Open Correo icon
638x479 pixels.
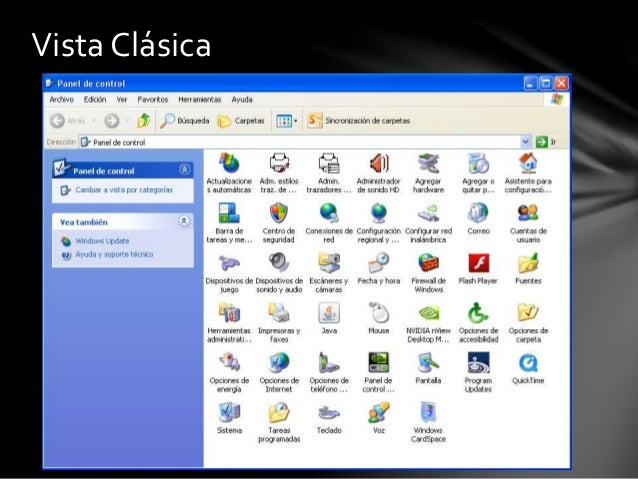tap(478, 213)
